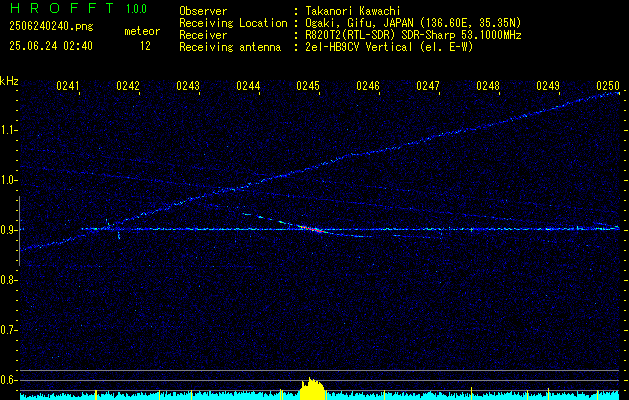The width and height of the screenshot is (629, 400).
Task: Click the 0.7 frequency axis label
Action: tap(9, 330)
